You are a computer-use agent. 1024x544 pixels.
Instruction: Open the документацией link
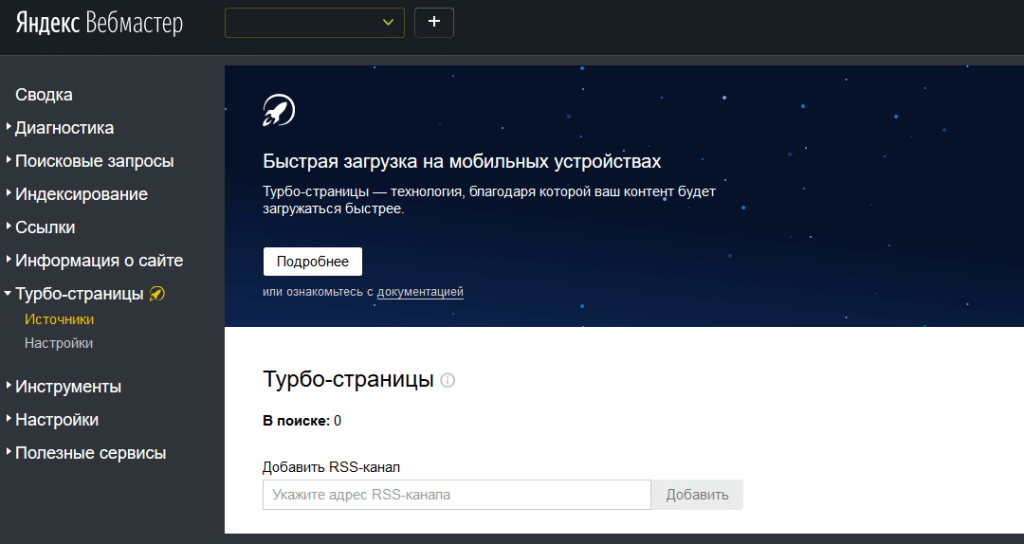click(420, 292)
